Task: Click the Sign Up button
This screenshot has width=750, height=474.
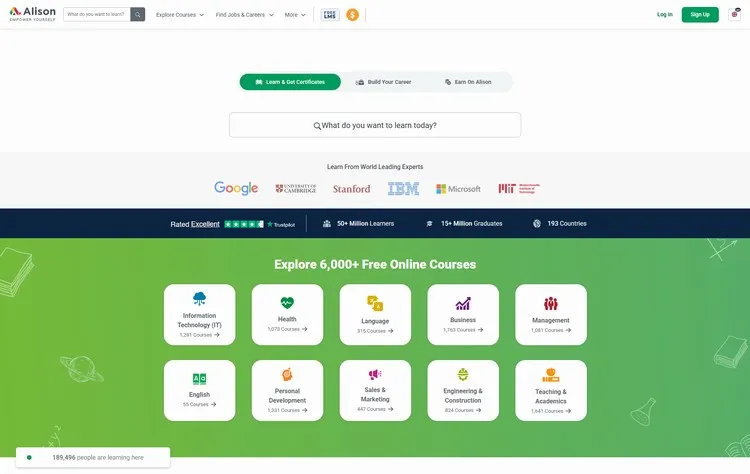Action: tap(700, 14)
